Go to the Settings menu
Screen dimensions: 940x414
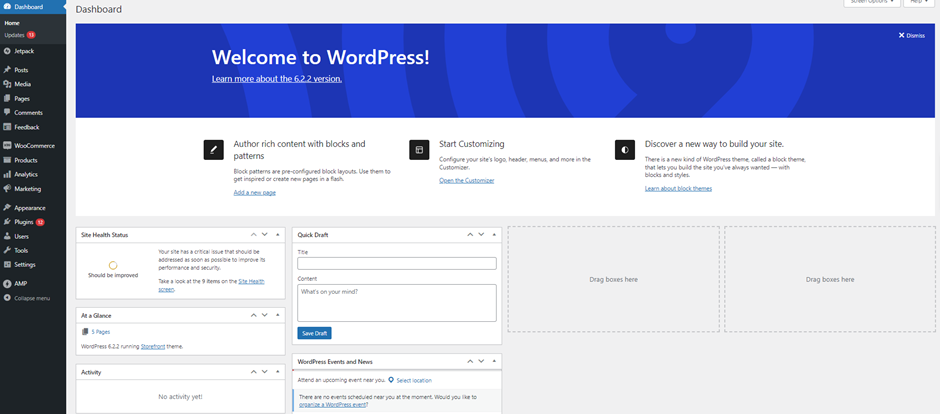[x=25, y=264]
